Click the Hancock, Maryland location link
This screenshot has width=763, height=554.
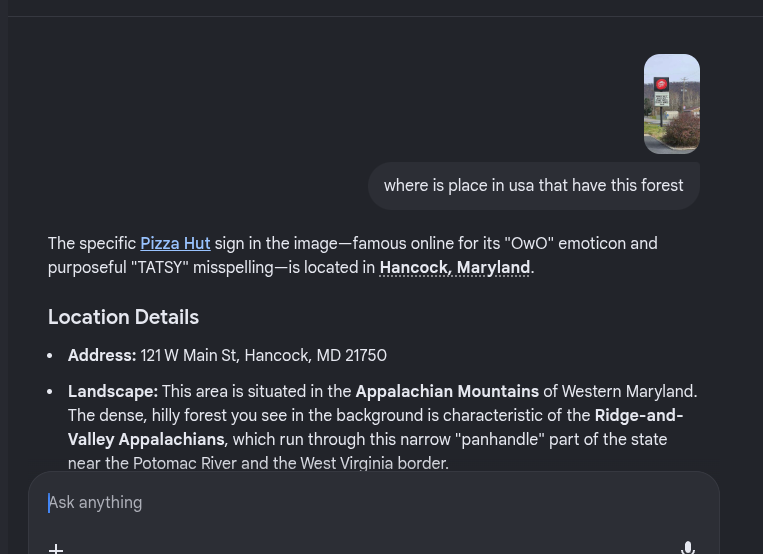pyautogui.click(x=454, y=268)
